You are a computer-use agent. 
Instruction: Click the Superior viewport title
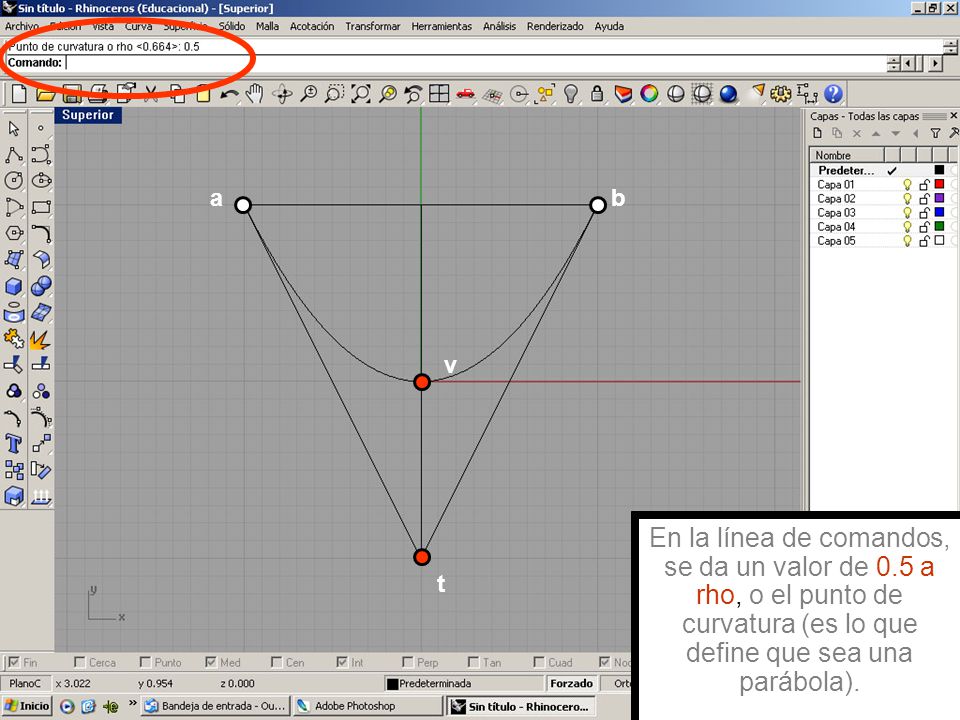88,114
